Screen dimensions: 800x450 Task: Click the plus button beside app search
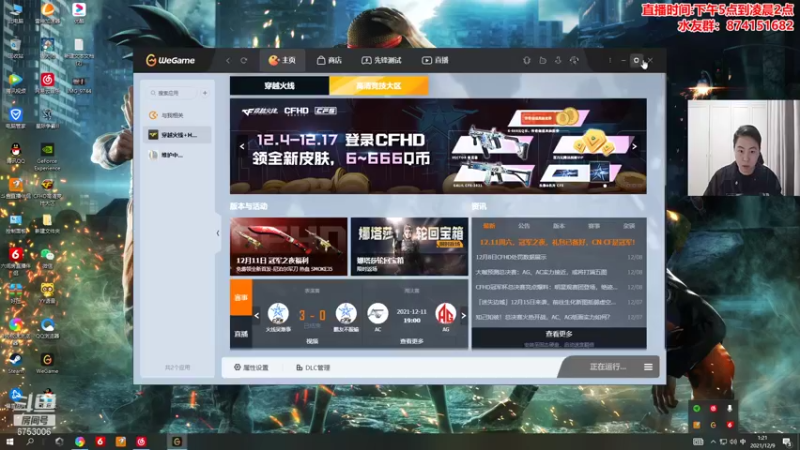[x=205, y=93]
